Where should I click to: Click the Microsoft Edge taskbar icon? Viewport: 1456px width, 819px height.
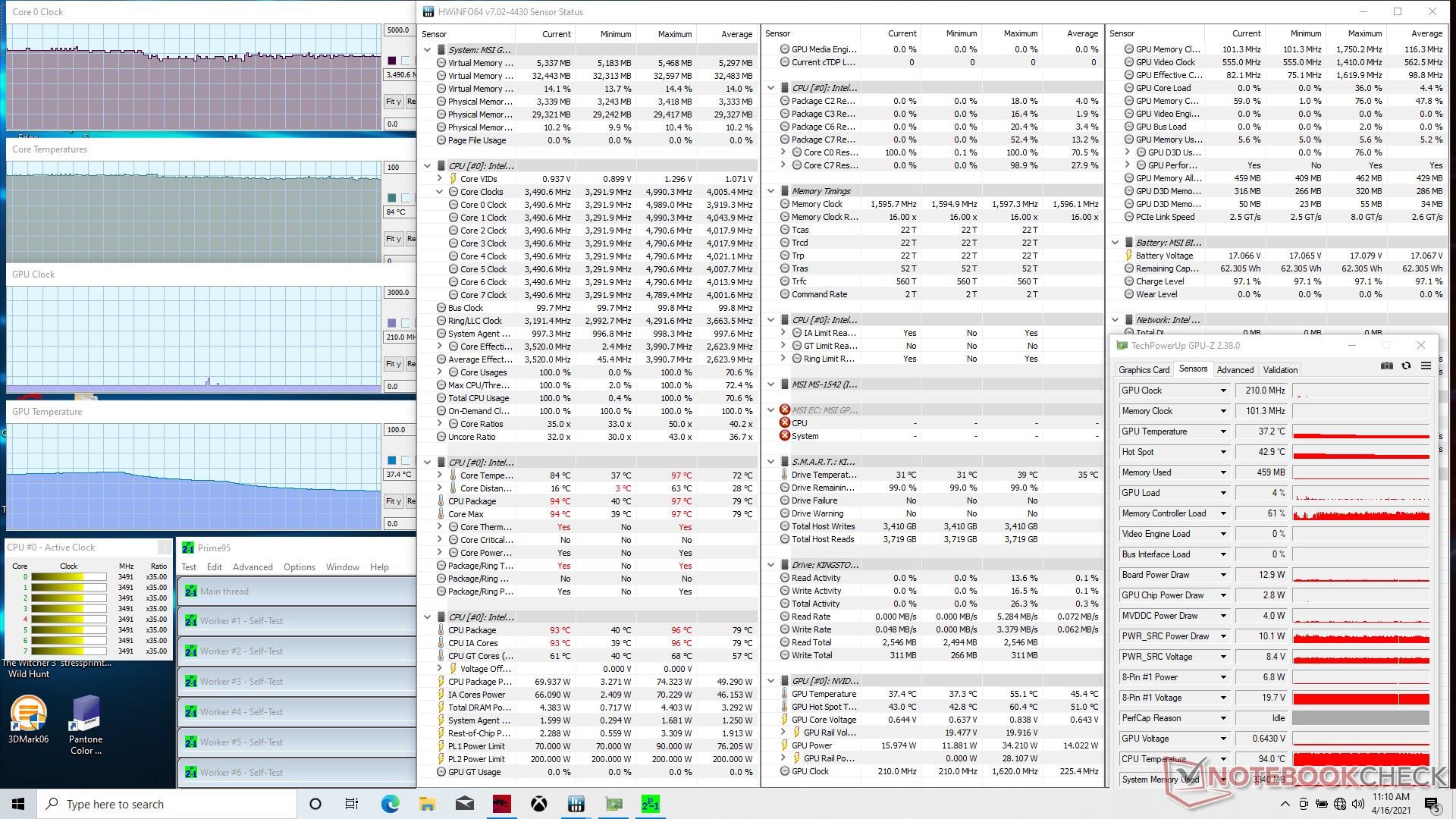tap(390, 804)
